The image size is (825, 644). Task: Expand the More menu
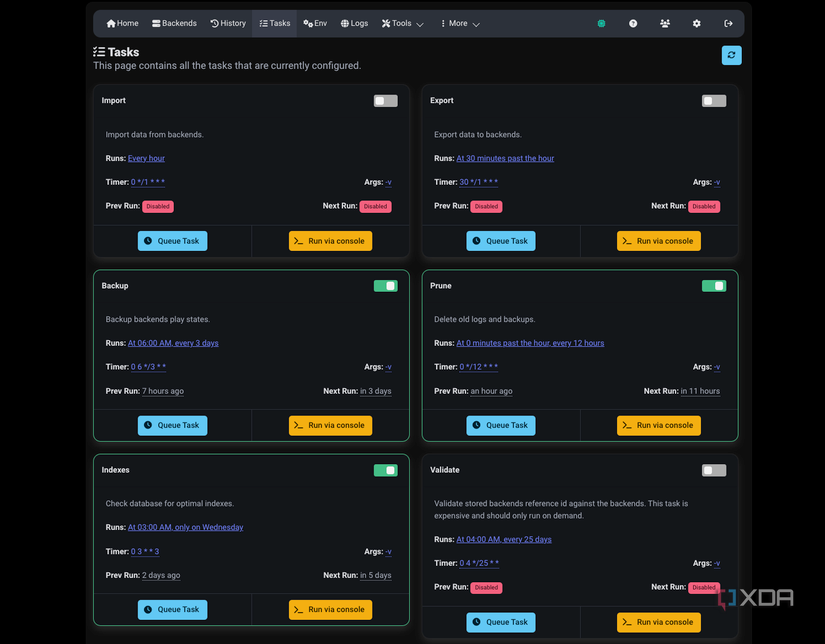(x=459, y=22)
